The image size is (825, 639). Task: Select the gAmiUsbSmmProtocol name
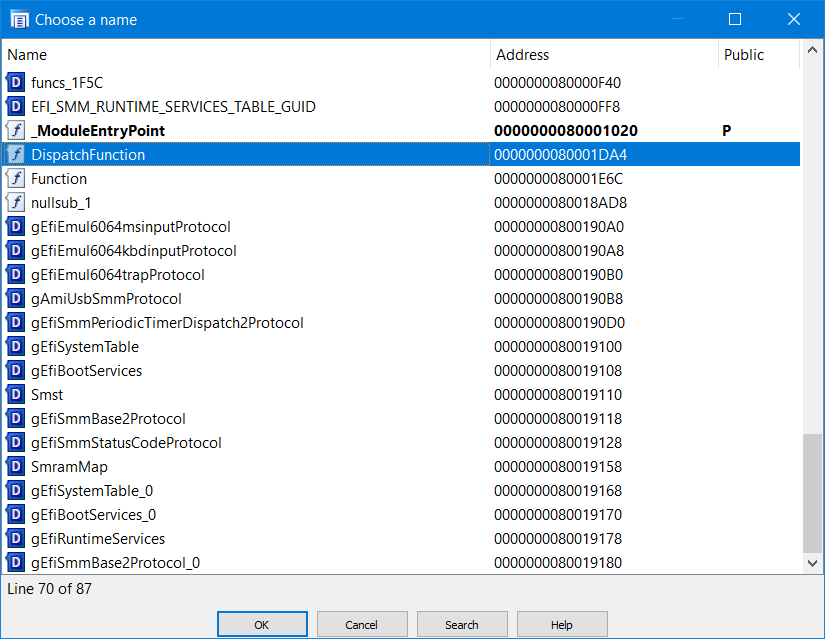pyautogui.click(x=106, y=298)
